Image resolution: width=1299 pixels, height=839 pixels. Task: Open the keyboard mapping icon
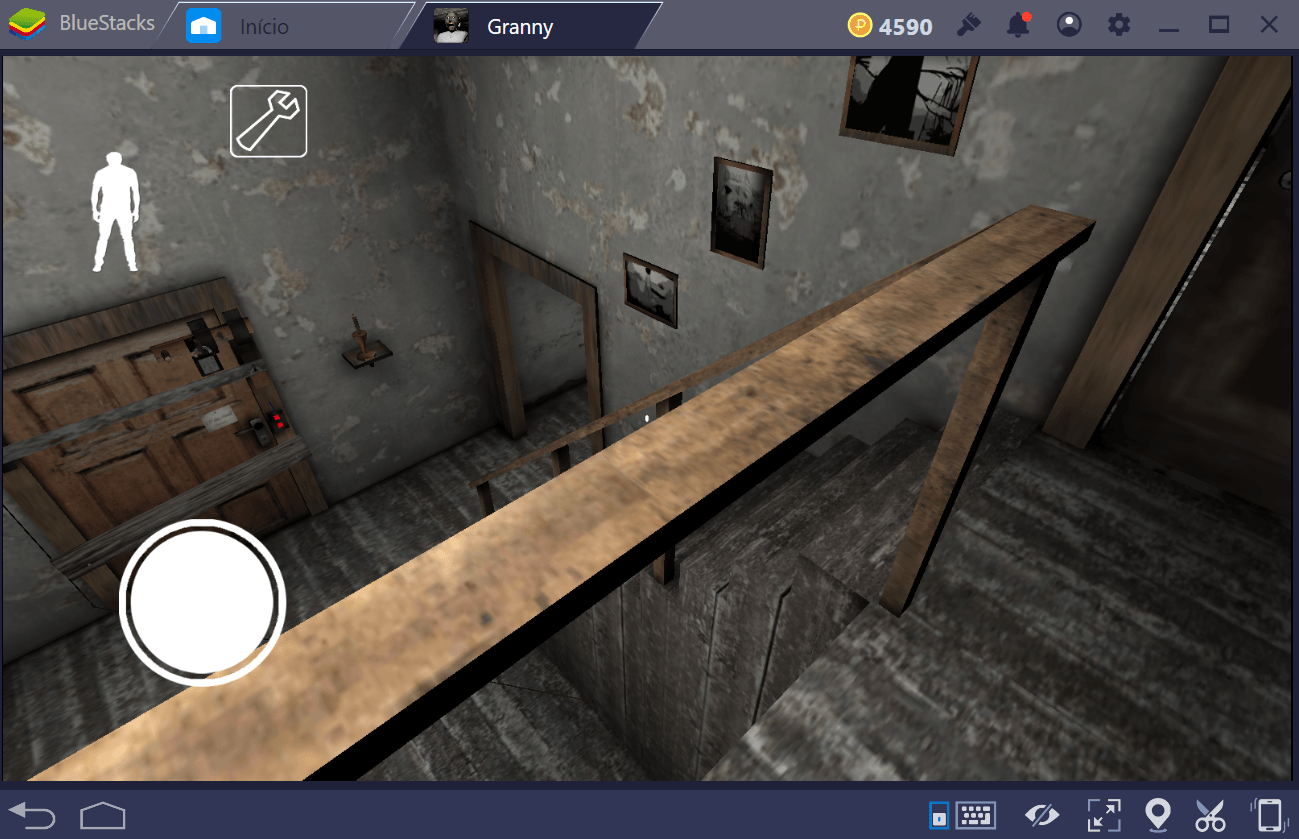click(976, 815)
